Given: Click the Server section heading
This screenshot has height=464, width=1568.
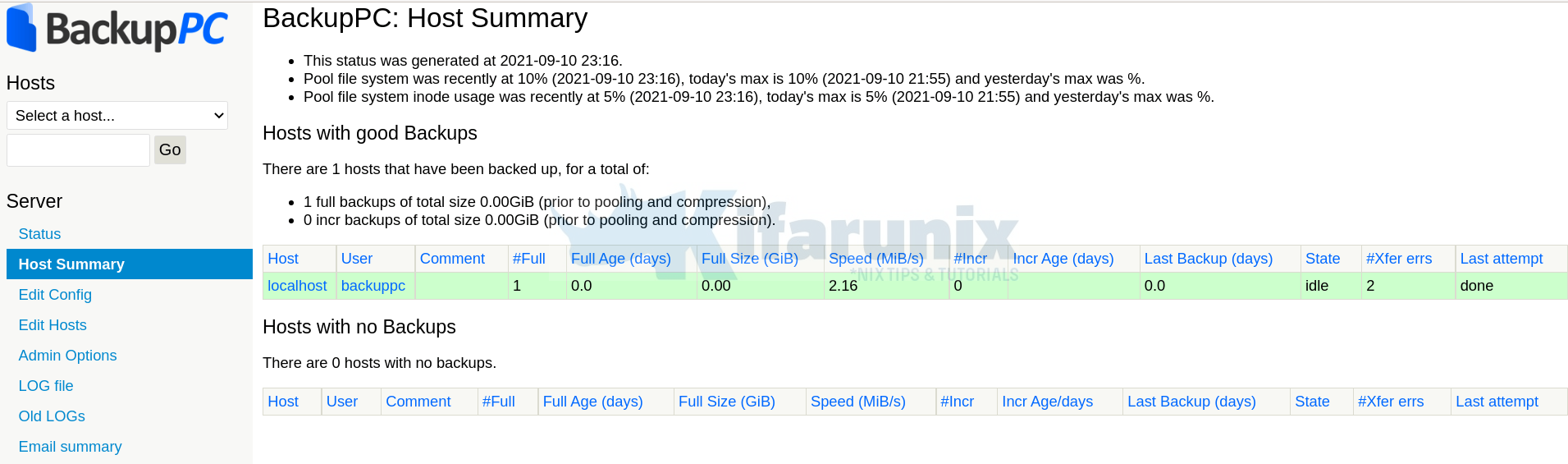Looking at the screenshot, I should (34, 201).
